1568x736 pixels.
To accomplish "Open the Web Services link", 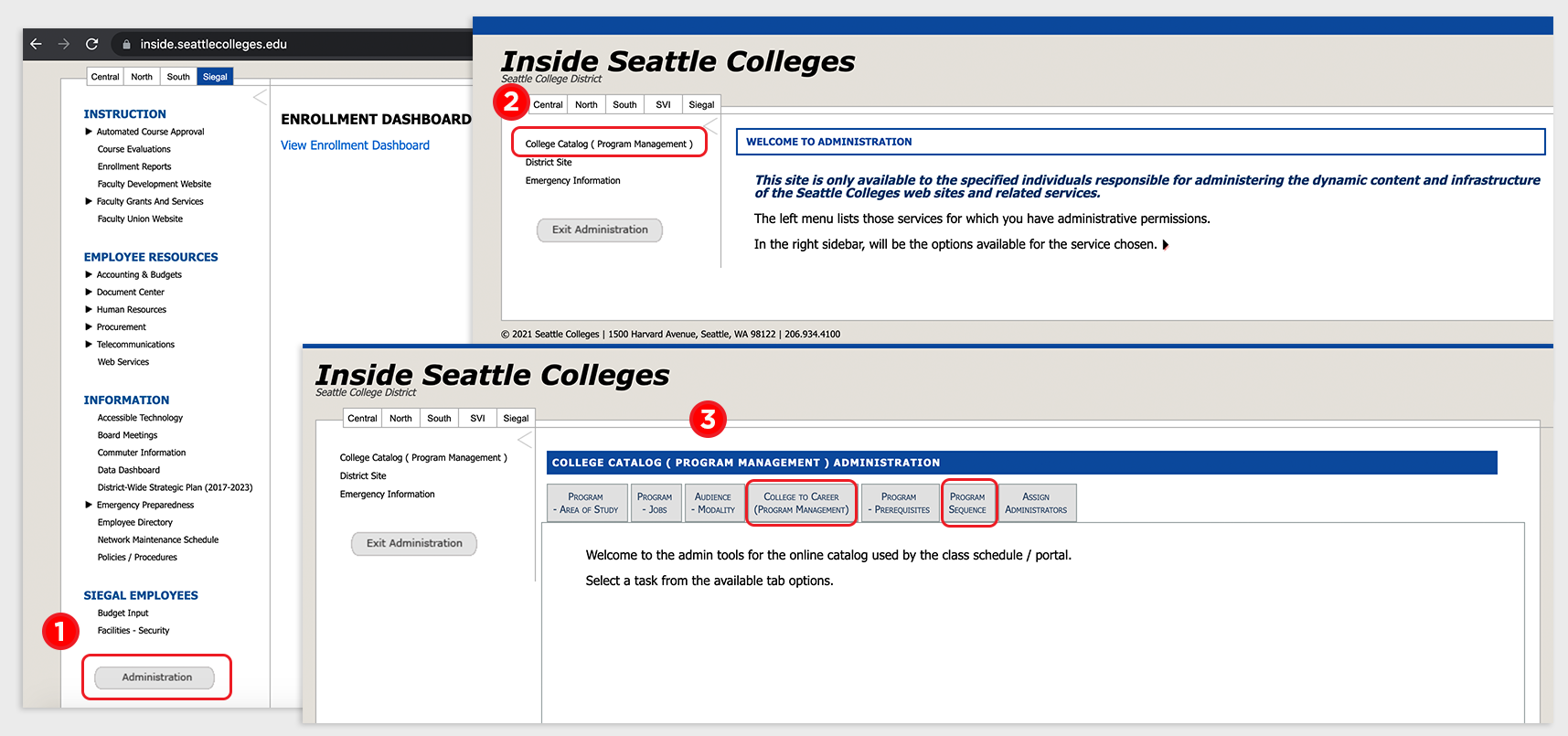I will 123,361.
